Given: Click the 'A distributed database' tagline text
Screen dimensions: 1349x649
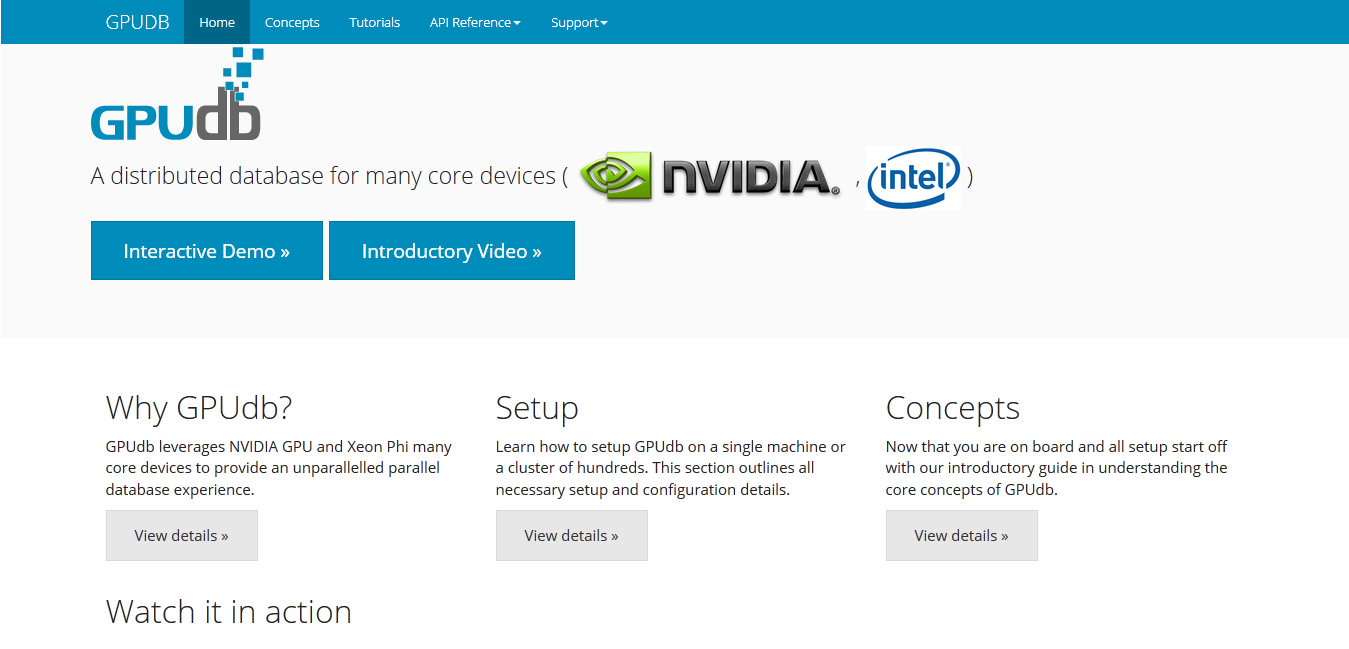Looking at the screenshot, I should (323, 177).
